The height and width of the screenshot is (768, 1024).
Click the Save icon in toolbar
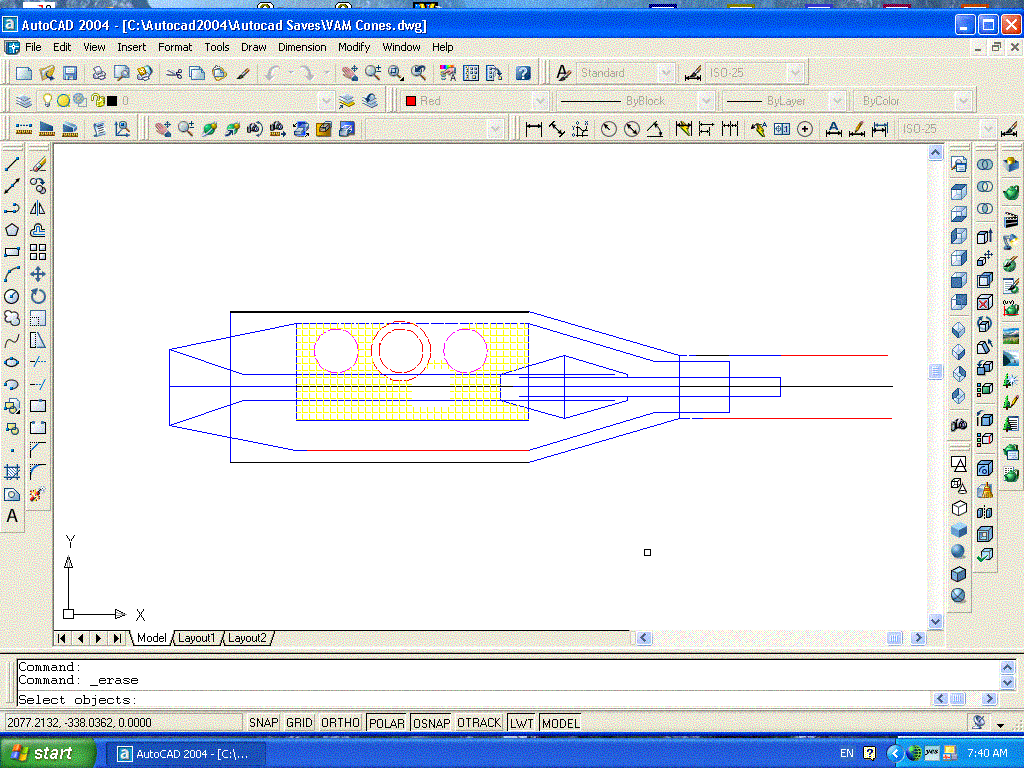coord(70,73)
